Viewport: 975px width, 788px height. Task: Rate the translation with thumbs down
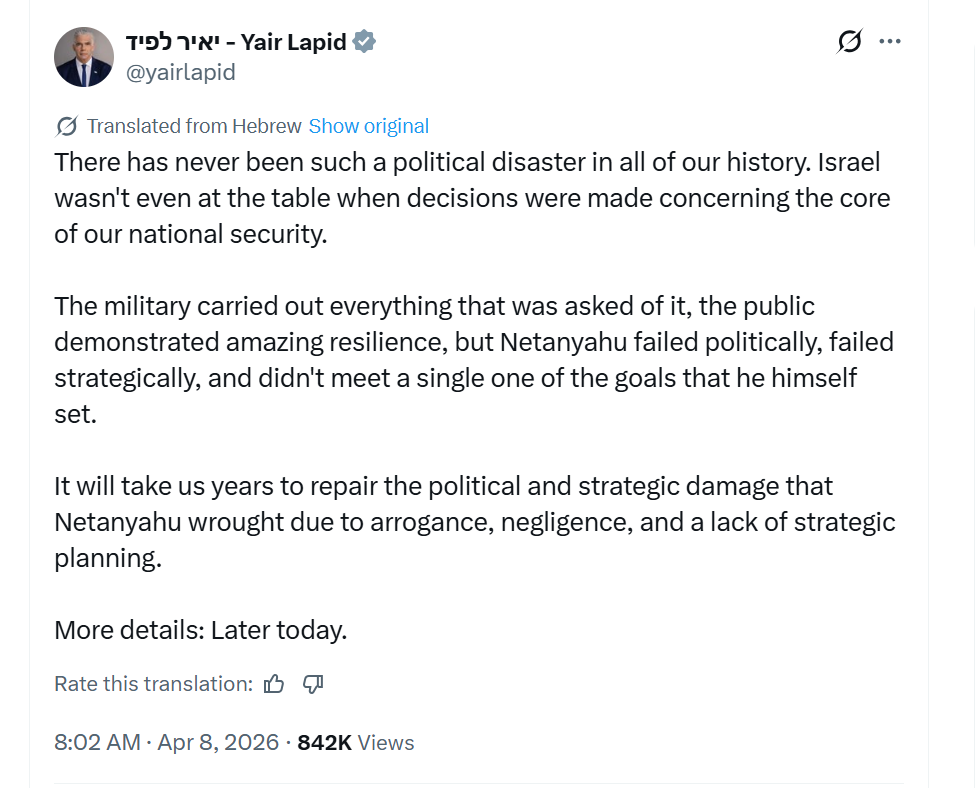(x=313, y=684)
